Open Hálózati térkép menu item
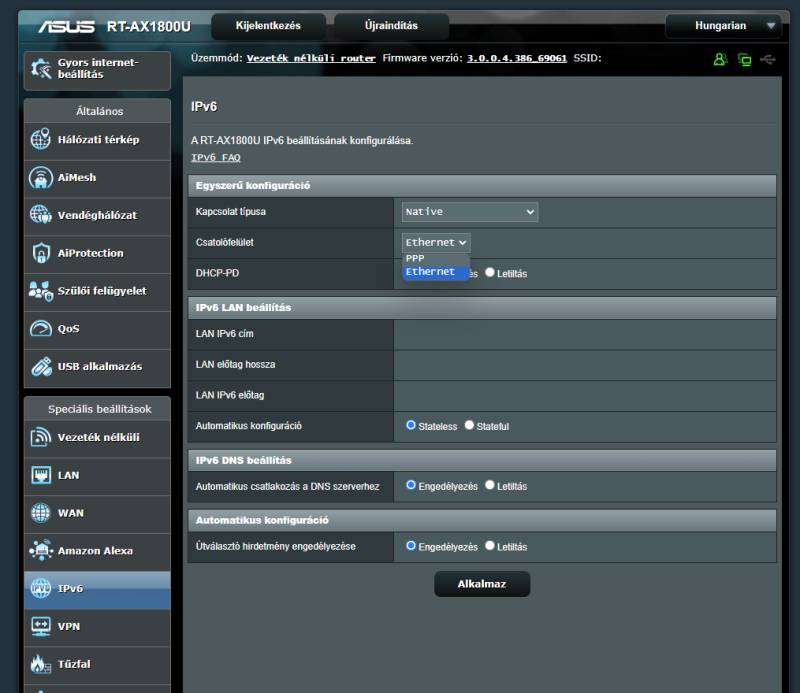This screenshot has height=693, width=800. [97, 139]
